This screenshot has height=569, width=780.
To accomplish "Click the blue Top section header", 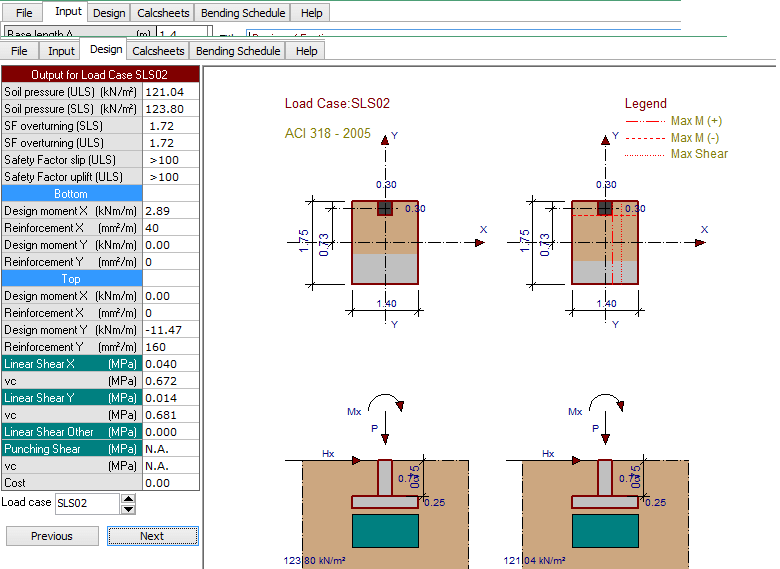I will click(72, 279).
